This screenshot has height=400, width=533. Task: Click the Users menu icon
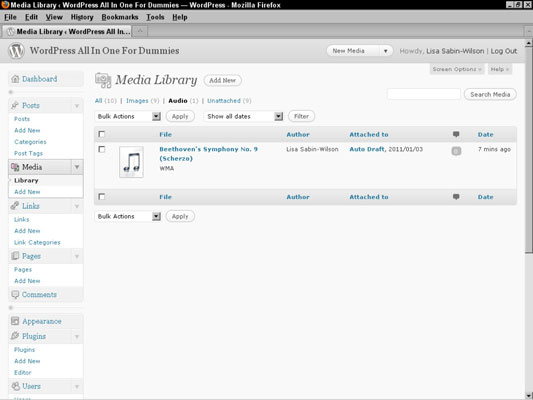15,386
